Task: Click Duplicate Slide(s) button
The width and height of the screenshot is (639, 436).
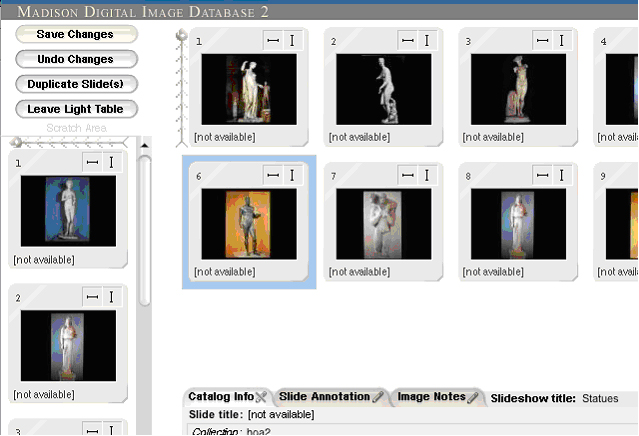Action: (77, 84)
